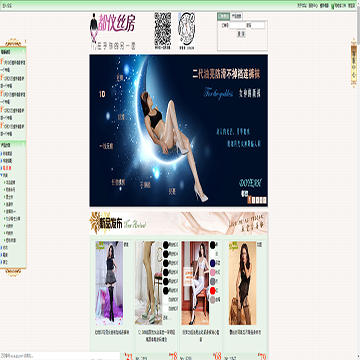Image resolution: width=360 pixels, height=360 pixels.
Task: Click the 78 price of green heels product
Action: (173, 356)
